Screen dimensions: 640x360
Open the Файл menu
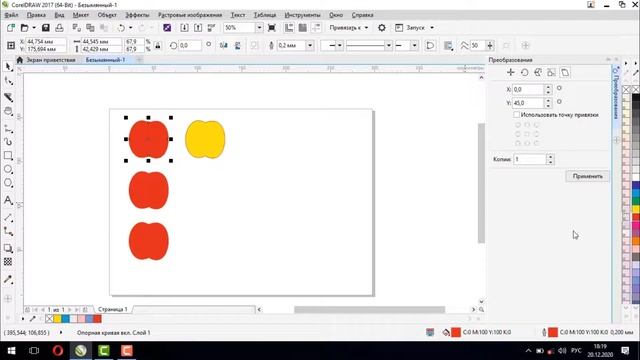coord(11,15)
